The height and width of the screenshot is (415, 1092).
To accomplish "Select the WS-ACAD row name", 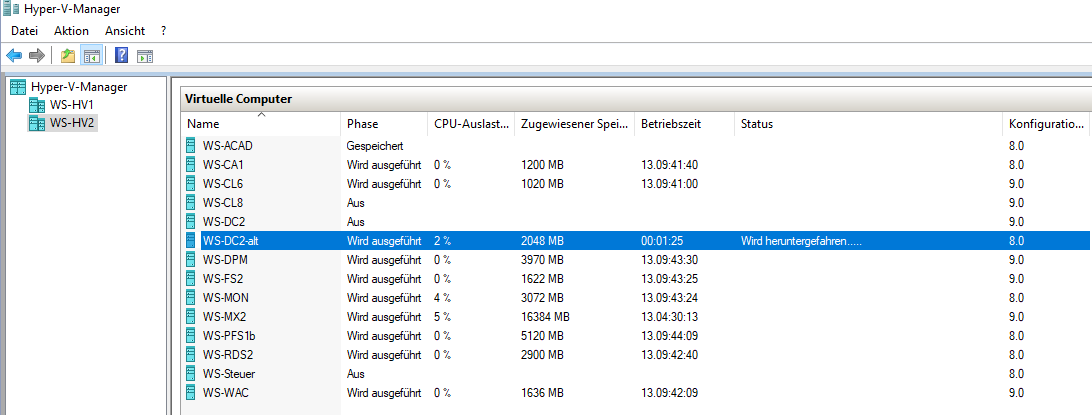I will click(228, 146).
